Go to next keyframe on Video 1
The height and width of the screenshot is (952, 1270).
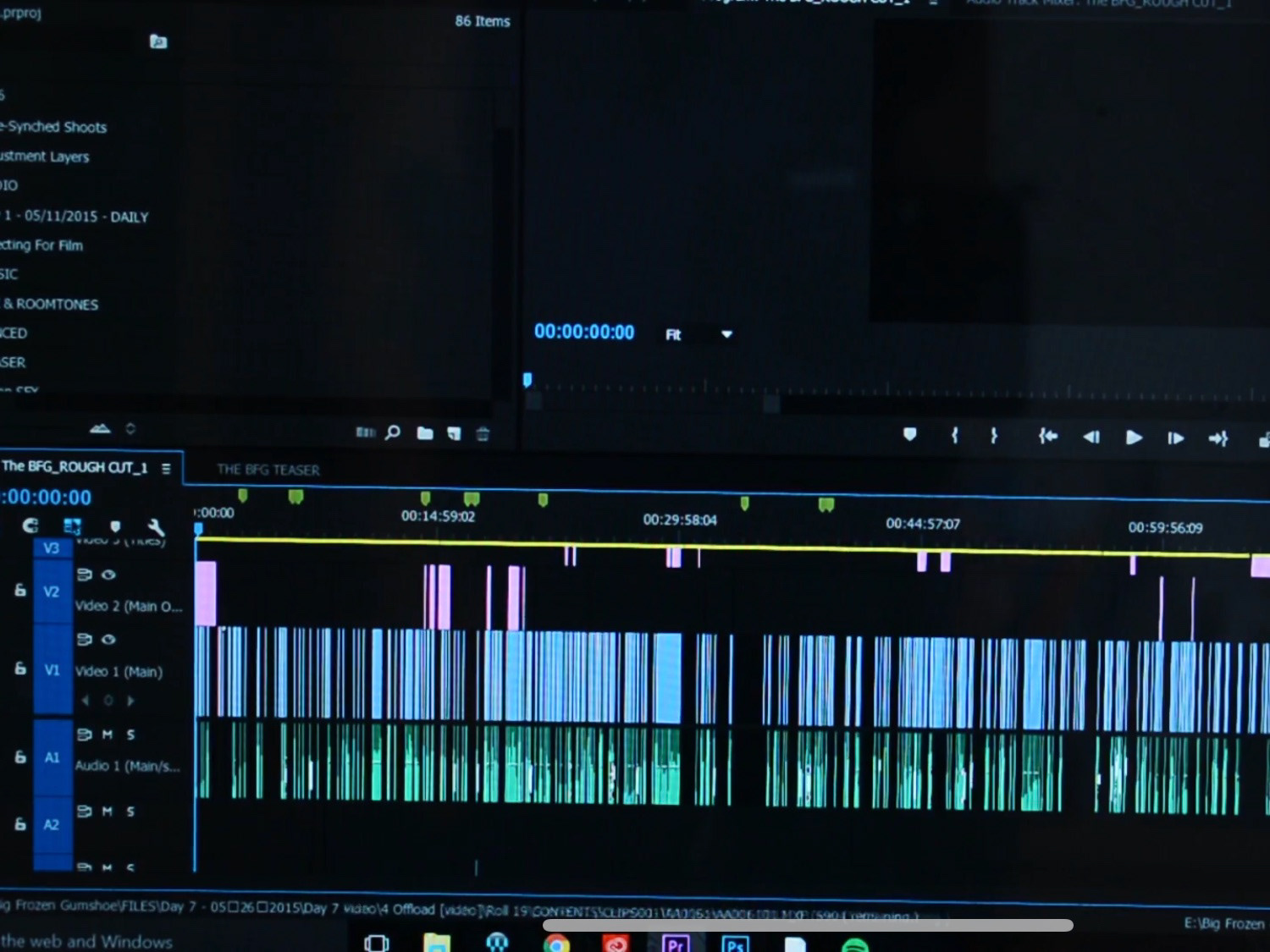click(130, 701)
